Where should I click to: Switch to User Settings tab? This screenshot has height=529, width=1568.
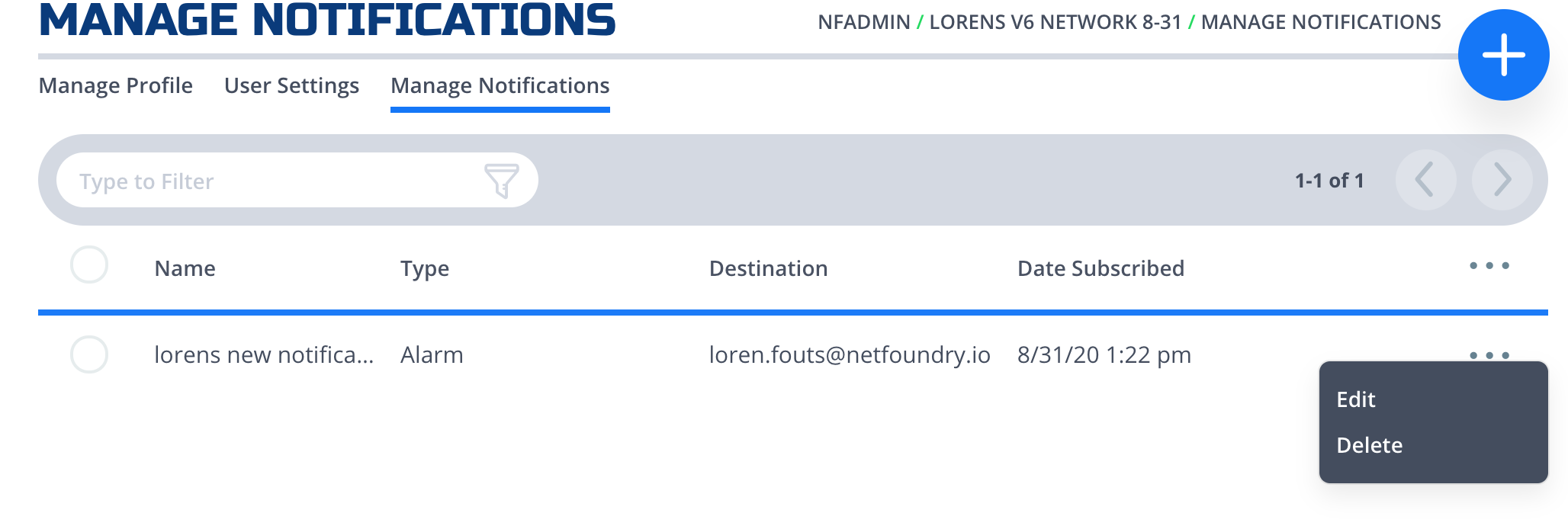click(x=291, y=85)
